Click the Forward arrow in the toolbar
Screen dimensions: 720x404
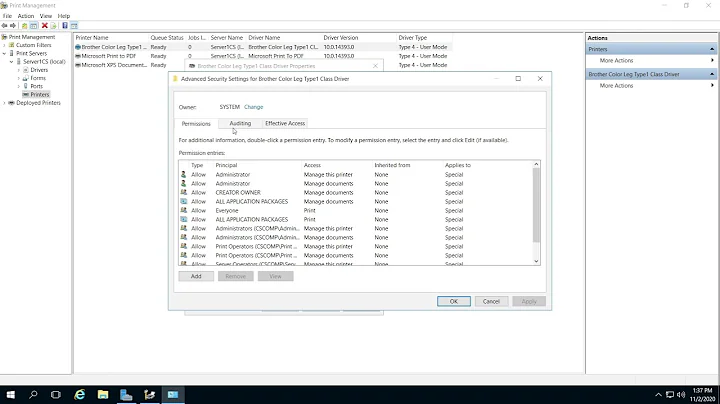13,26
